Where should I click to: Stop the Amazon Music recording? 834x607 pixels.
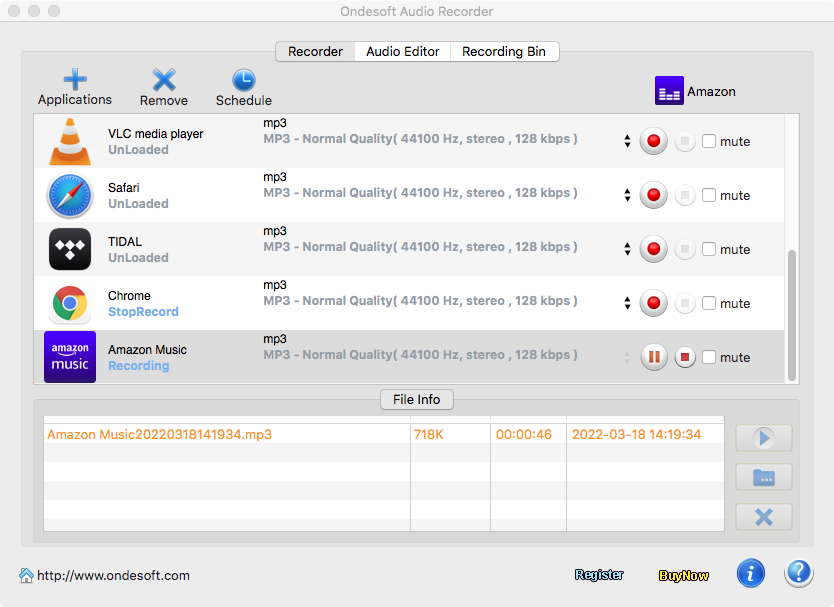click(x=685, y=357)
